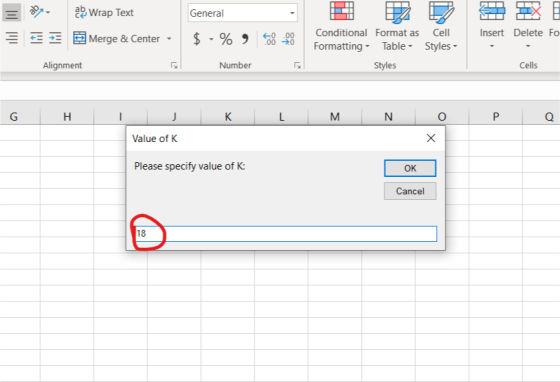Close the Value of K dialog

click(x=431, y=138)
